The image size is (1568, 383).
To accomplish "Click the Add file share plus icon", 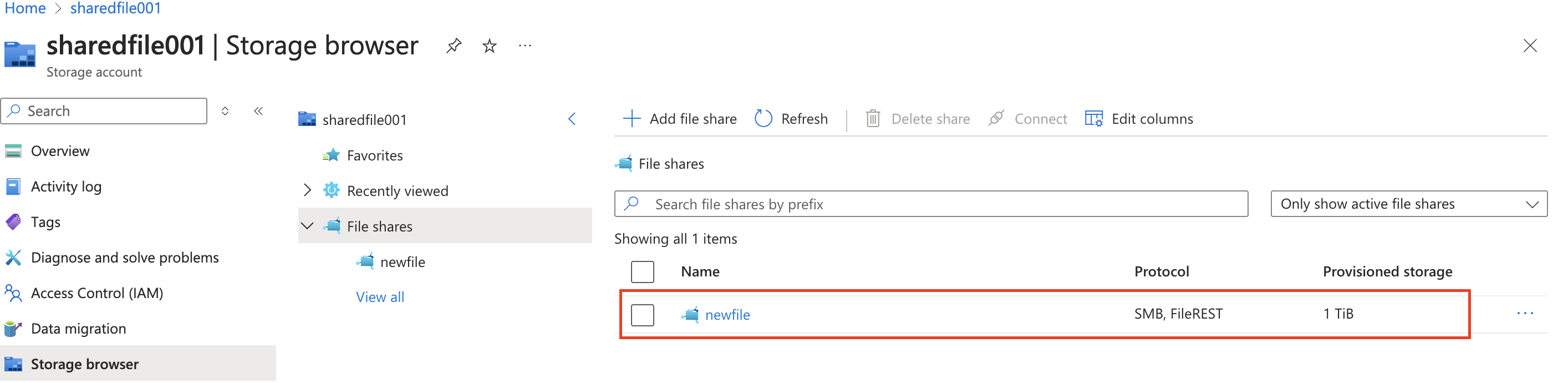I will tap(632, 118).
